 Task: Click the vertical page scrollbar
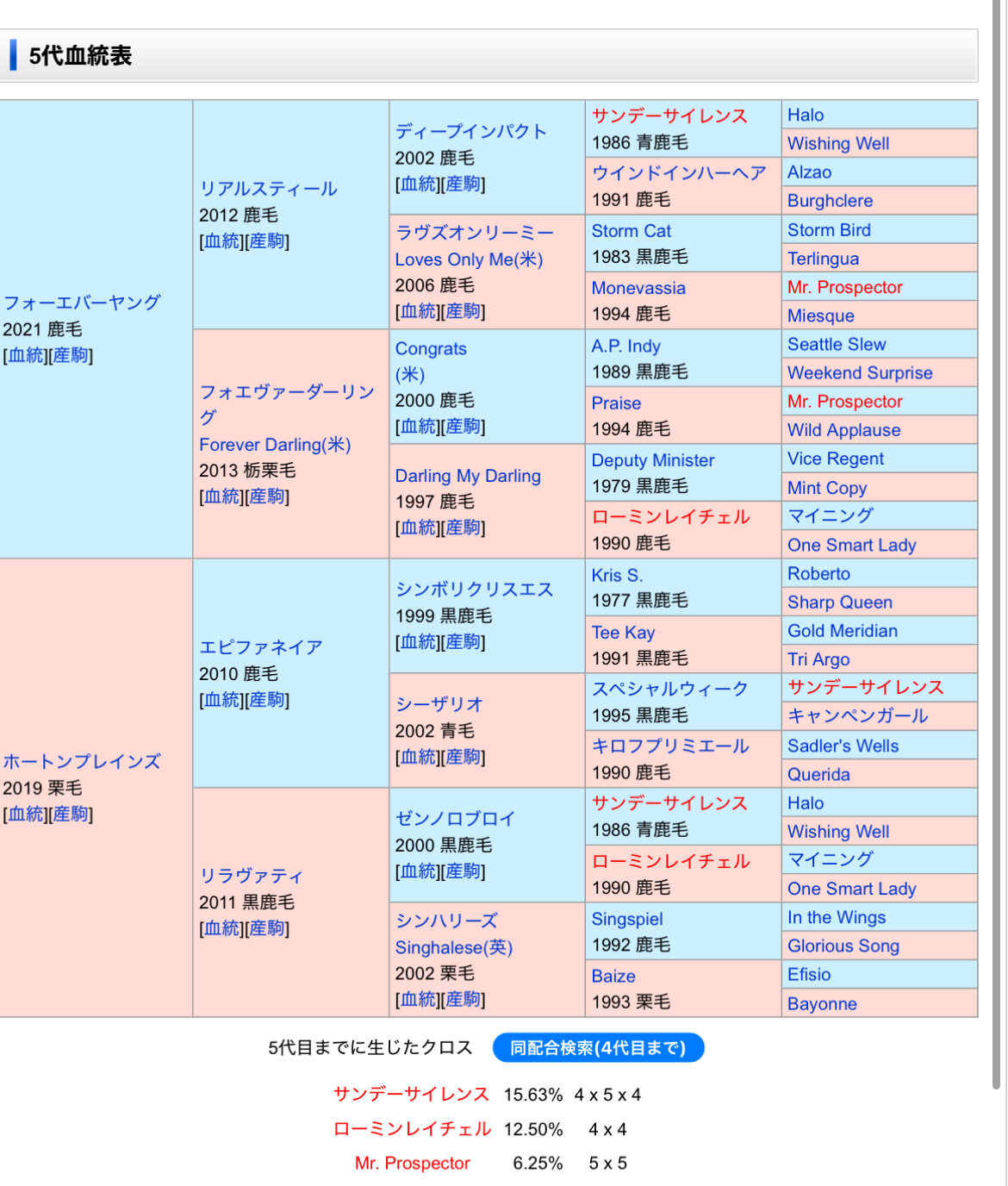coord(998,545)
